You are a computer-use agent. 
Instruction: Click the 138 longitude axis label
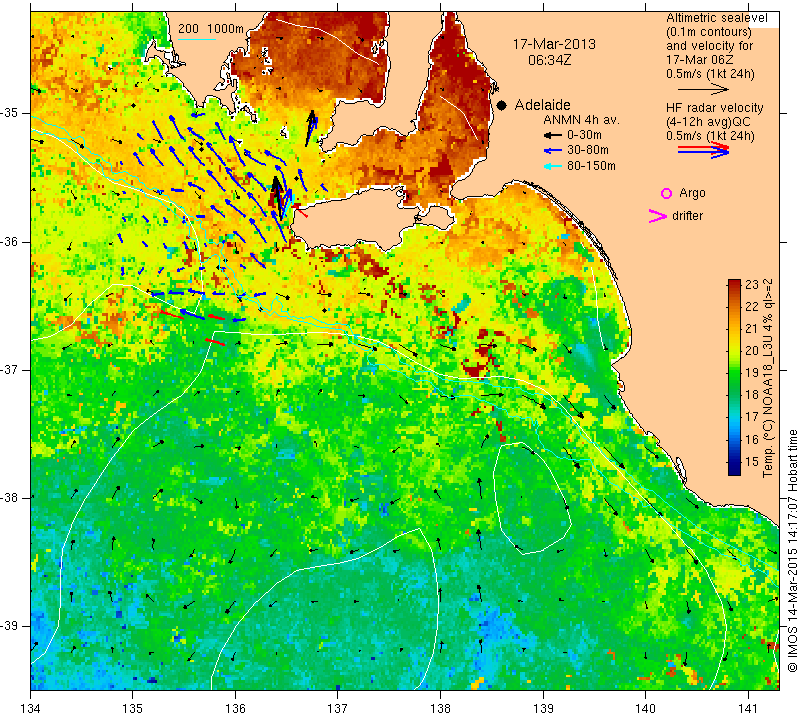[x=440, y=709]
